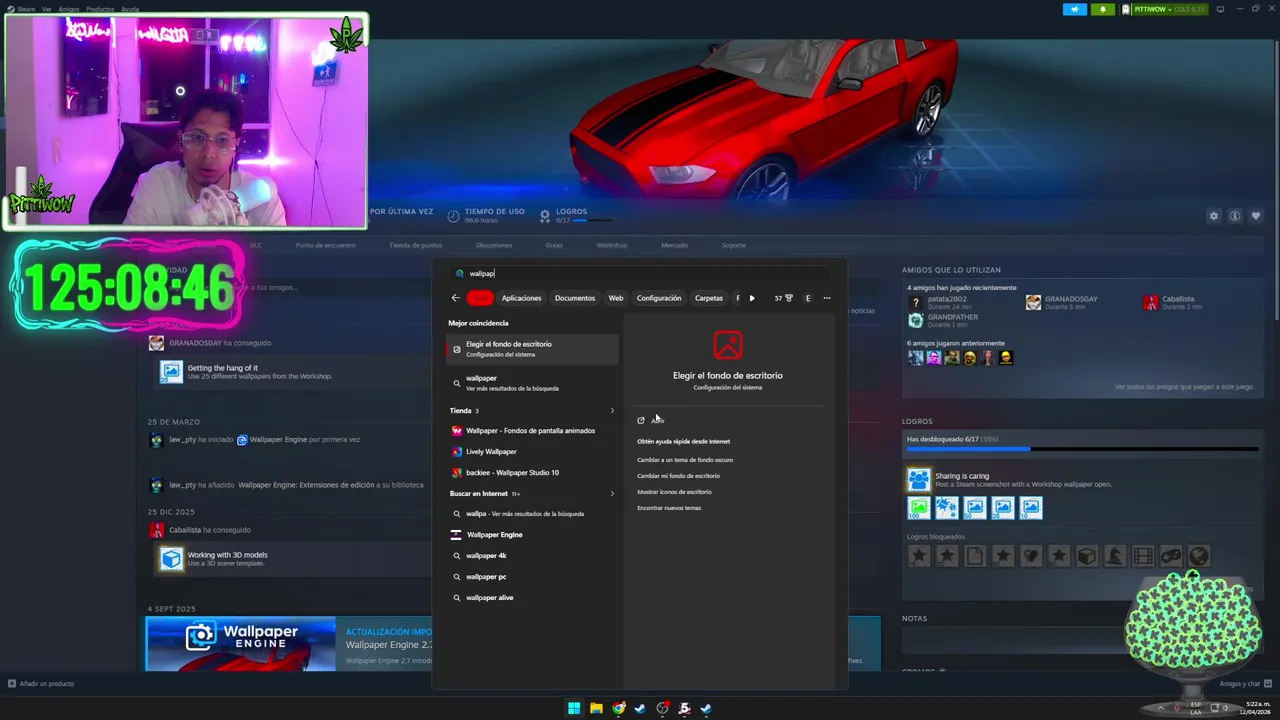Click the Abrir action in preview pane
Screen dimensions: 1280x720
pos(651,420)
